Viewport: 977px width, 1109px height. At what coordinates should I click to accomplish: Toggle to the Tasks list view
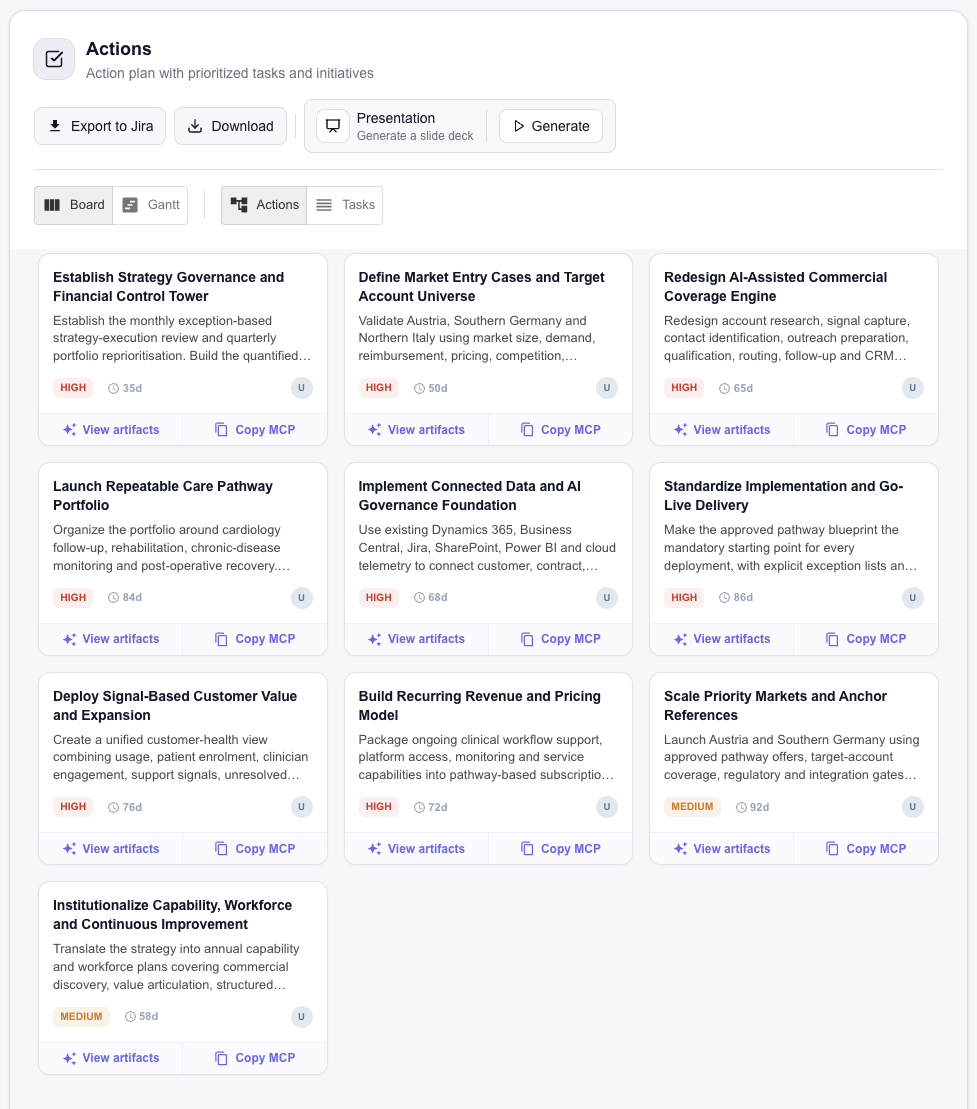point(345,205)
